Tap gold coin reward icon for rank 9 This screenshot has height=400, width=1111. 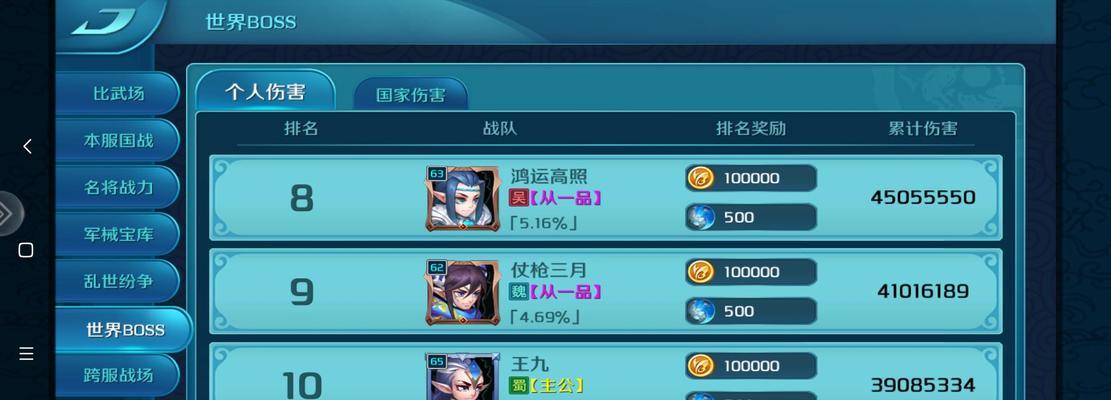(x=700, y=272)
